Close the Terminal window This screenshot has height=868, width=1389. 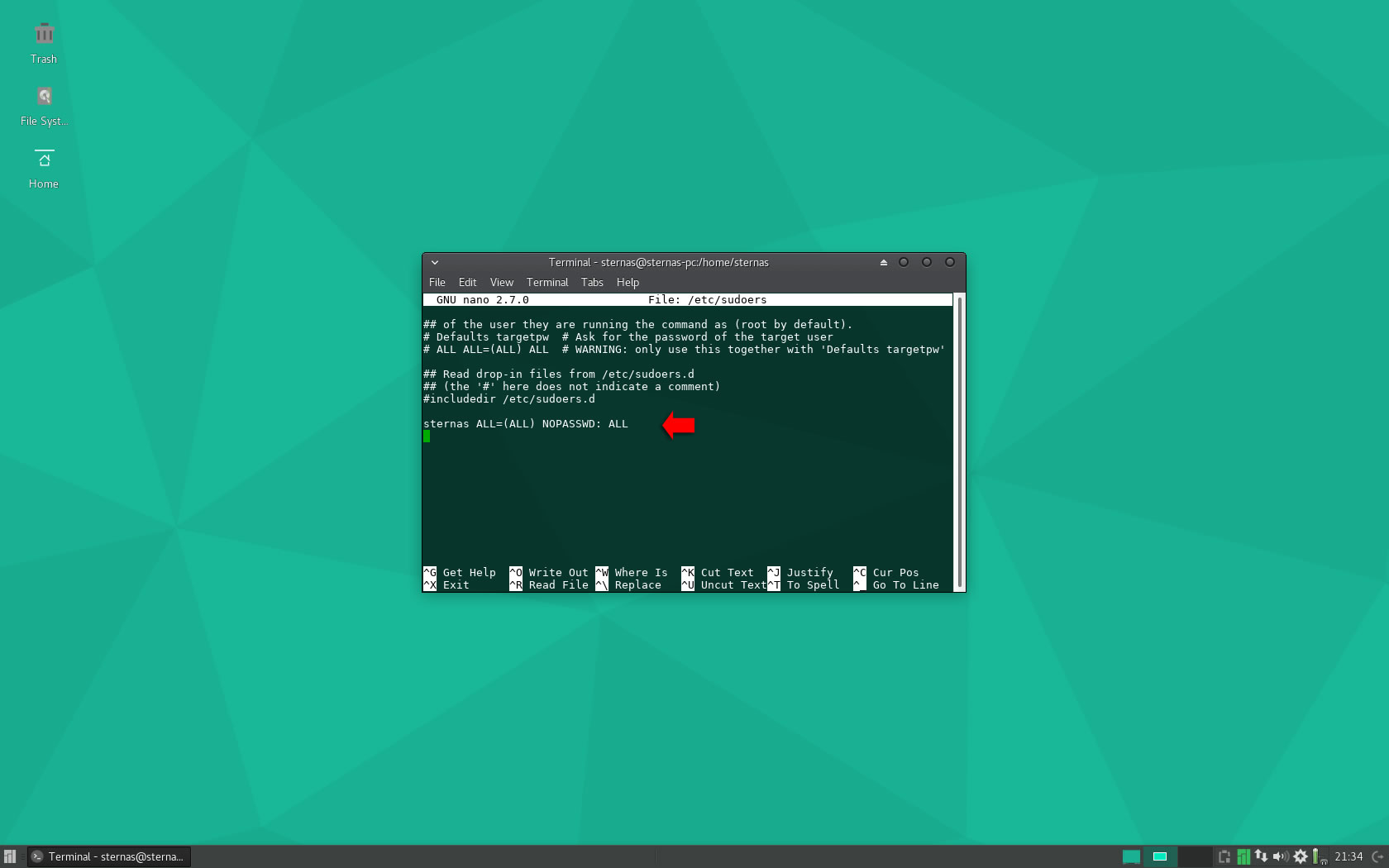(950, 262)
